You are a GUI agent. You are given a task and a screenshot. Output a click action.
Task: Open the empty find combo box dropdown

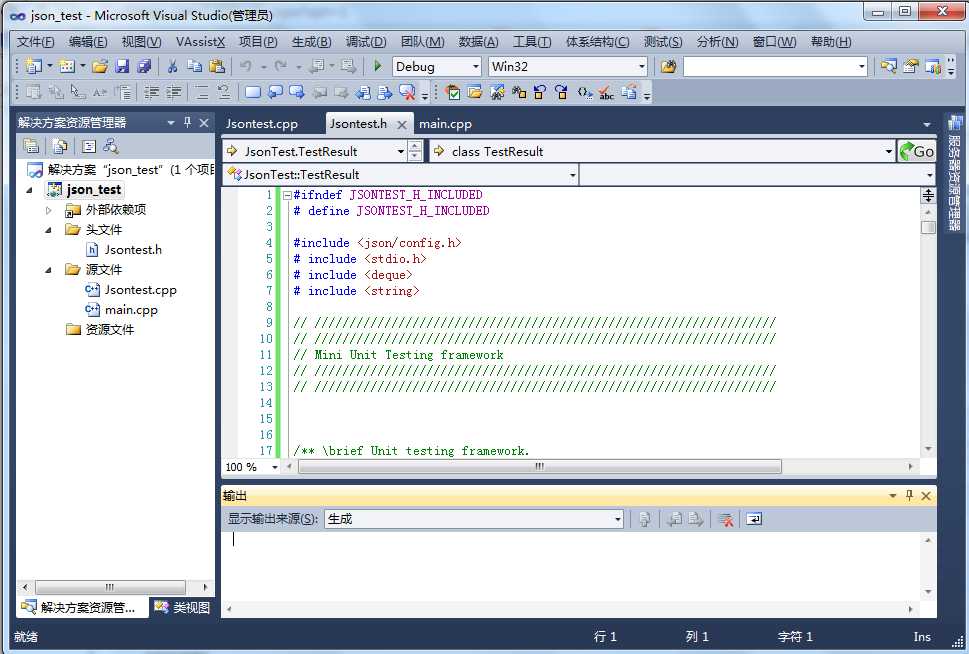tap(861, 66)
